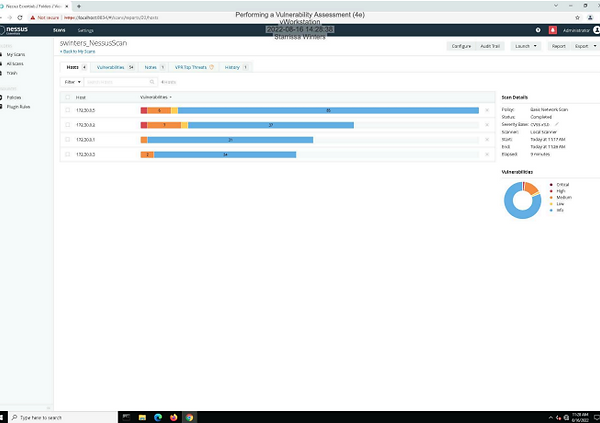
Task: Open the settings gear icon in header
Action: [x=538, y=30]
